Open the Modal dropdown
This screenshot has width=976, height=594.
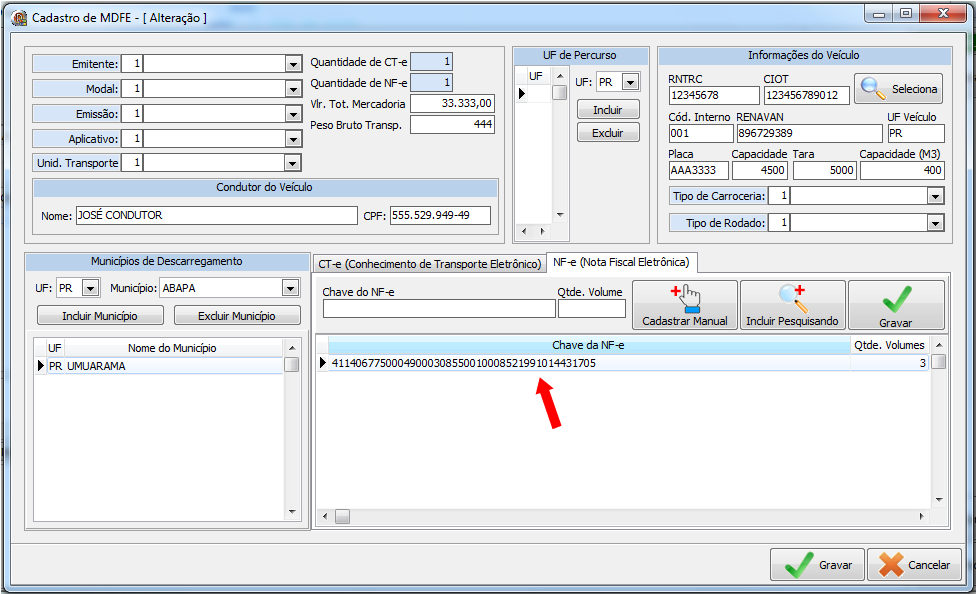coord(293,89)
